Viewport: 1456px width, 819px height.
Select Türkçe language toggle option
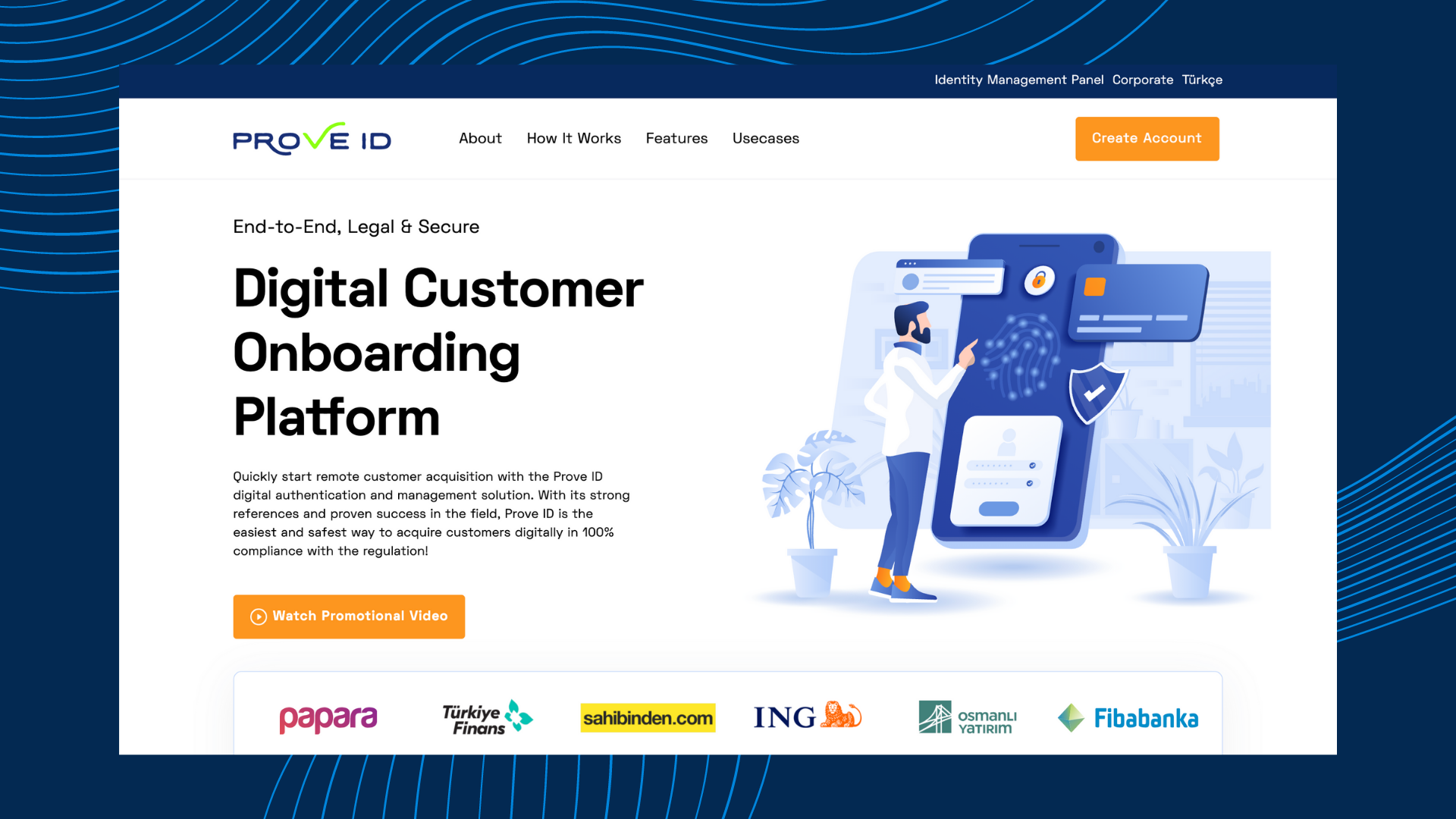(x=1202, y=80)
